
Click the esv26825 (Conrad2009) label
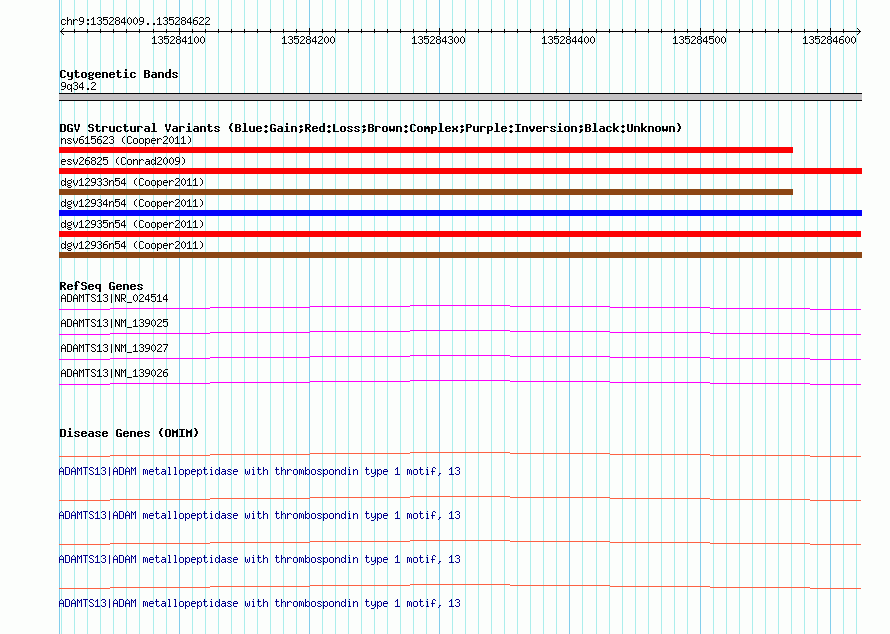coord(123,161)
